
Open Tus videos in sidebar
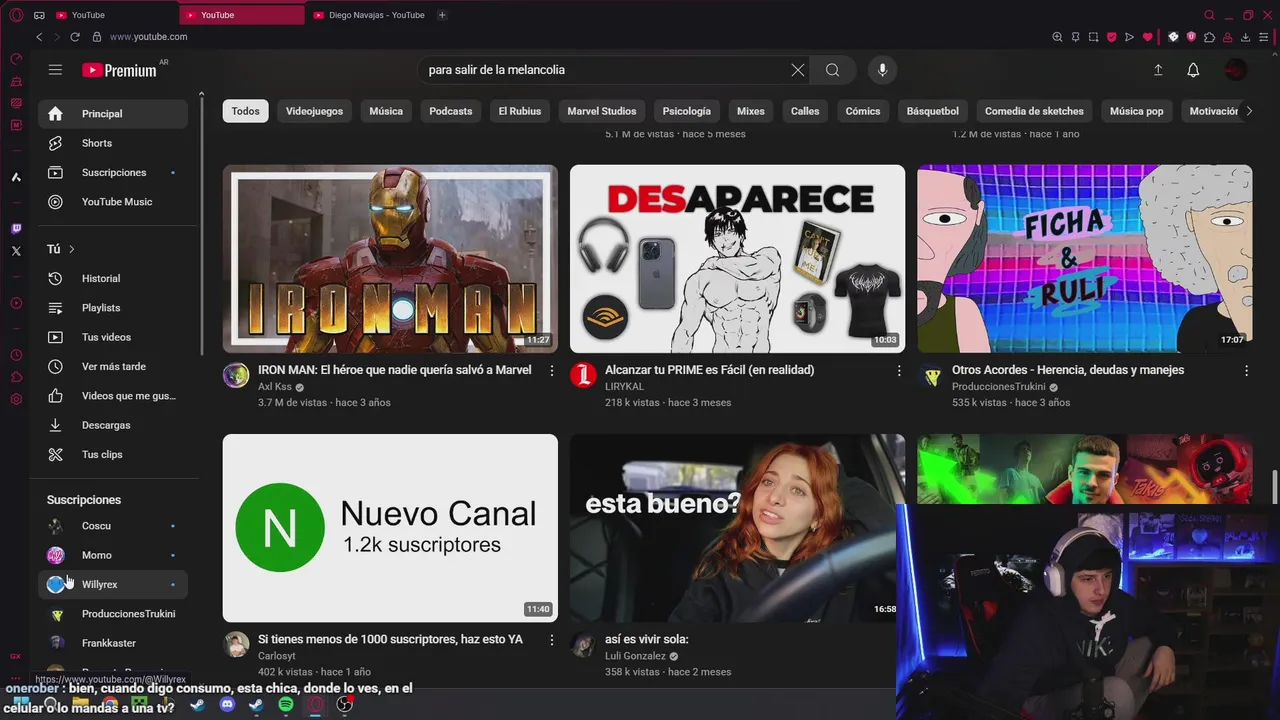coord(113,337)
